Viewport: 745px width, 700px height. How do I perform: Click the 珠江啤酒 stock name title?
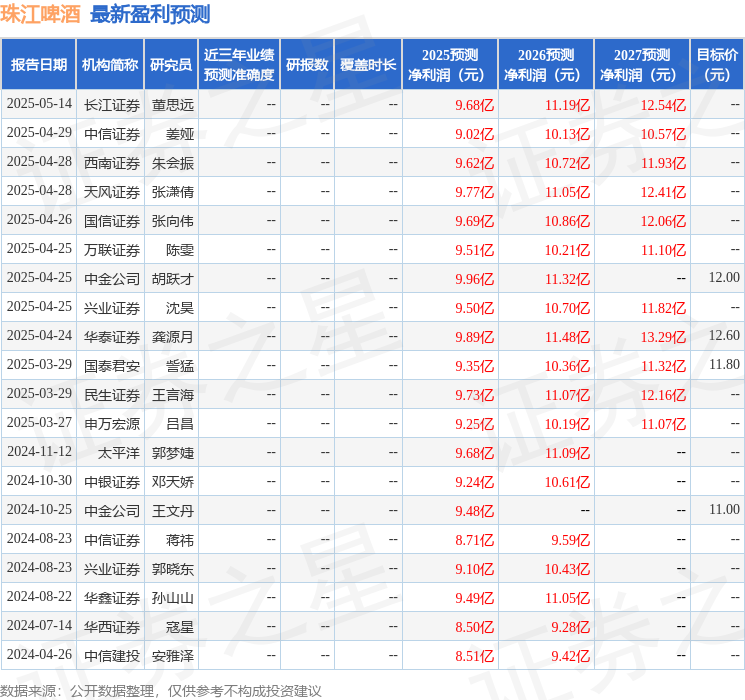[x=42, y=14]
